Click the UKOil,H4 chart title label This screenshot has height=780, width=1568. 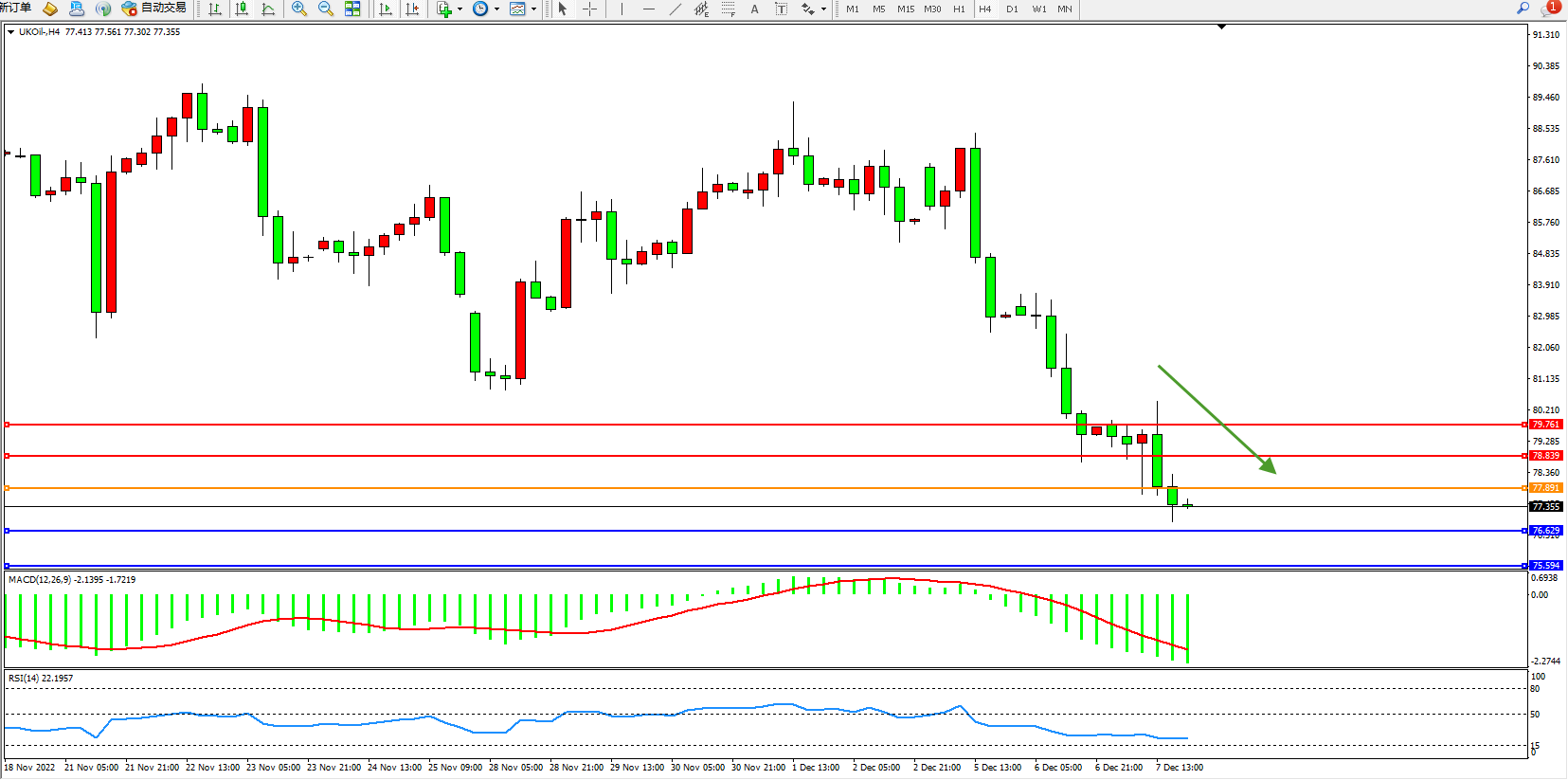tap(39, 31)
